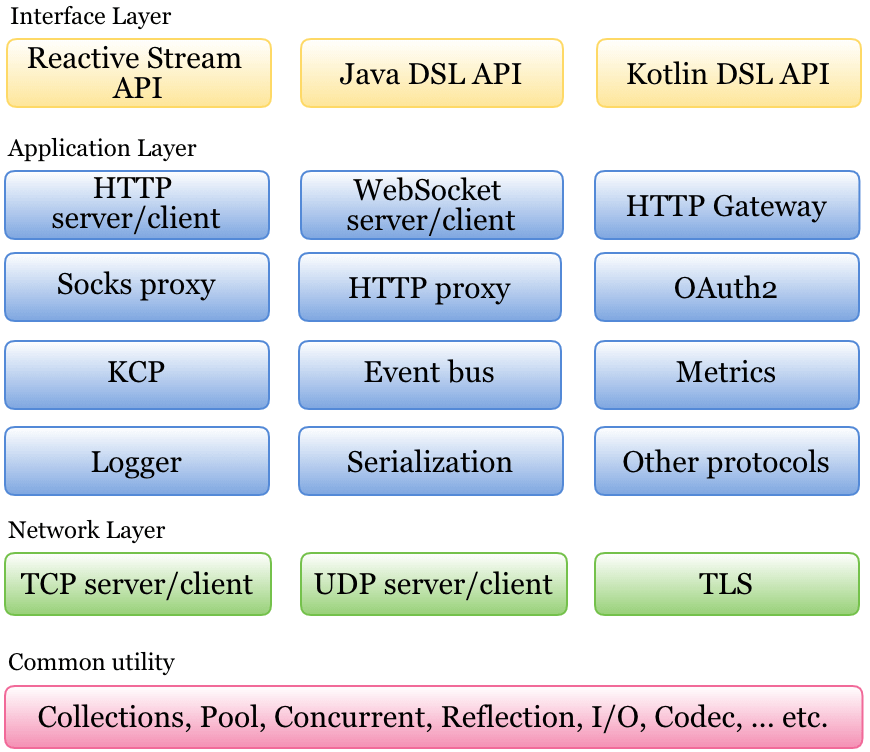Select the Java DSL API block
Viewport: 870px width, 752px height.
[432, 73]
